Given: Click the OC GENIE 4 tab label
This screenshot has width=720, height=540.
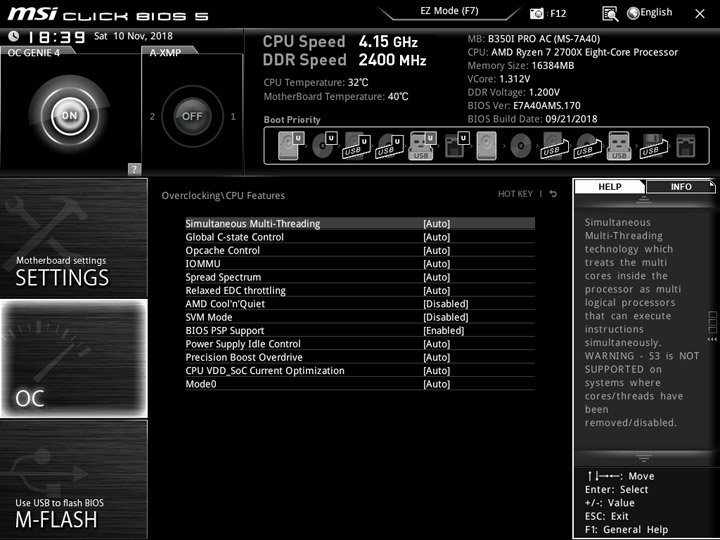Looking at the screenshot, I should tap(34, 53).
